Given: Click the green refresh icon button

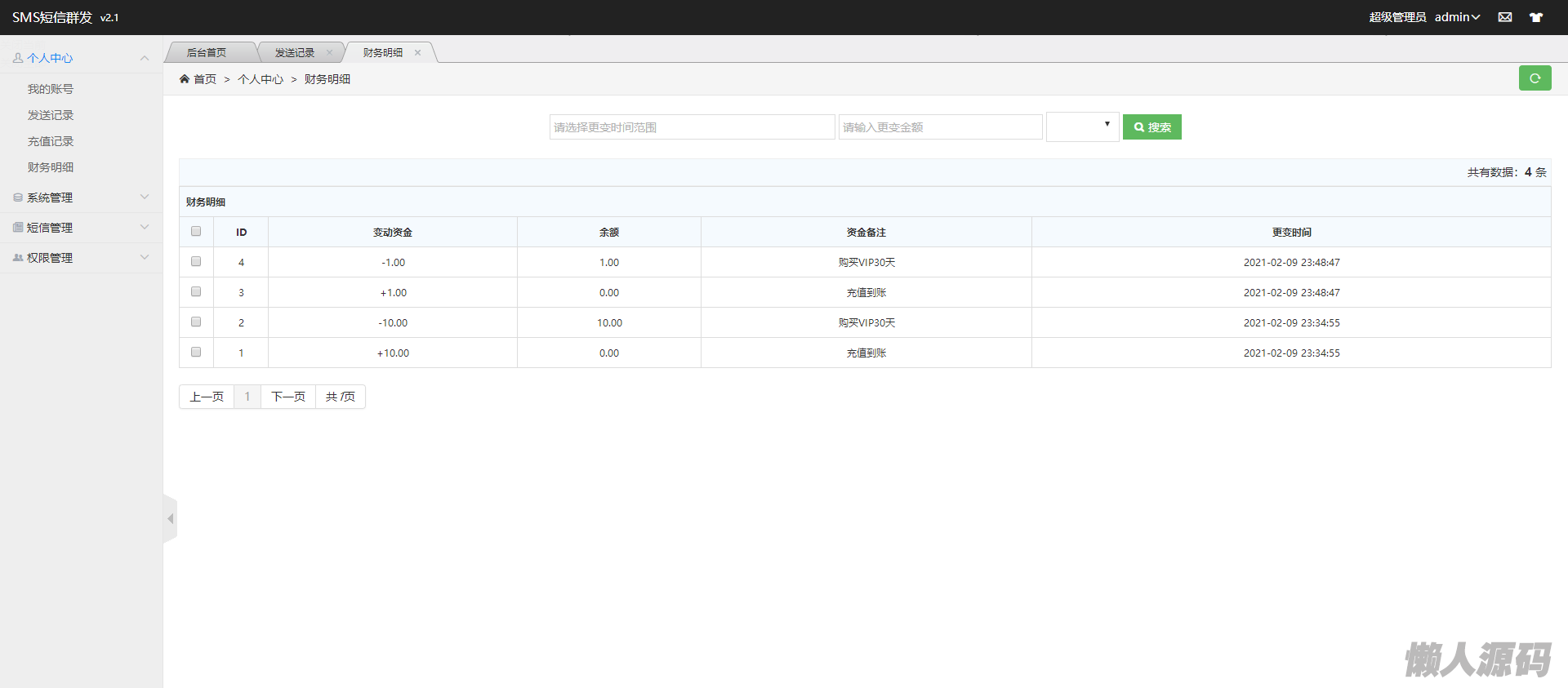Looking at the screenshot, I should 1535,78.
